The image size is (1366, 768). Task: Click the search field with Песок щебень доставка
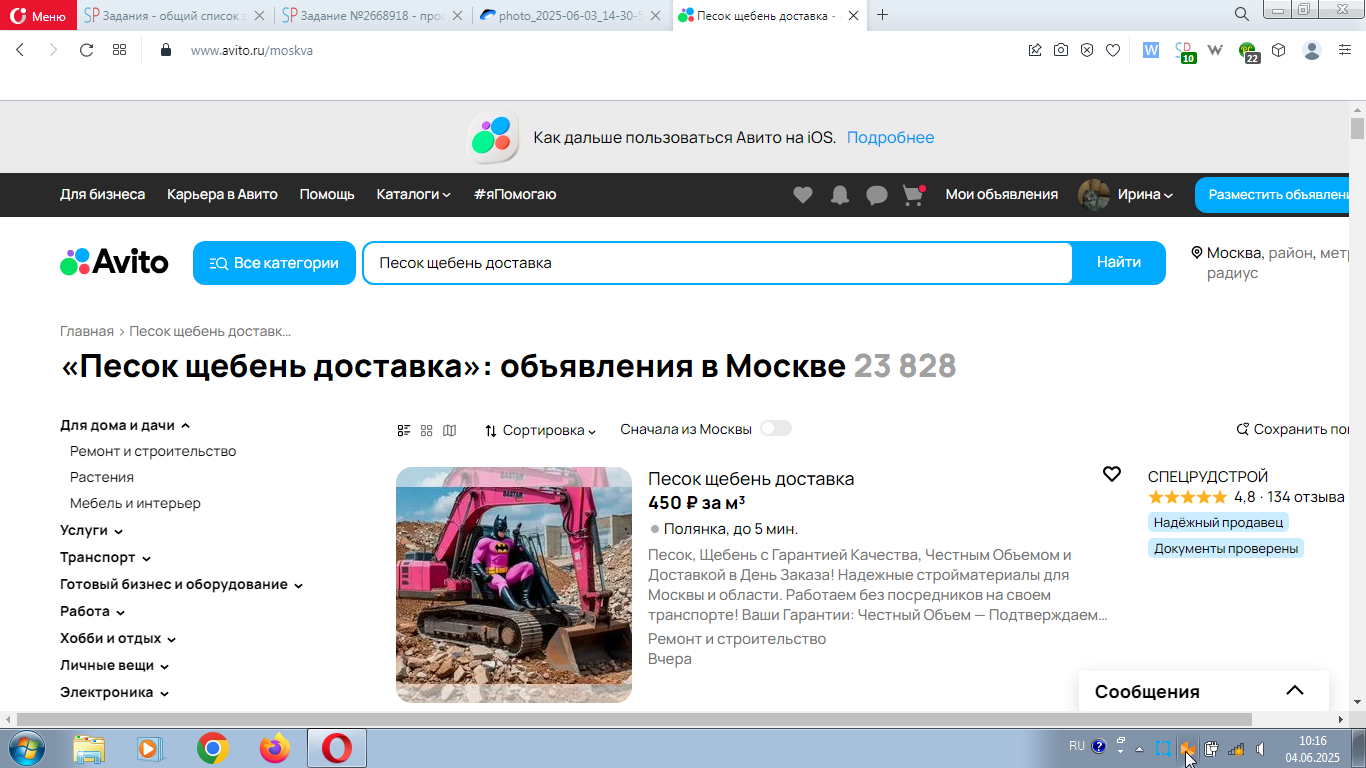click(x=717, y=263)
